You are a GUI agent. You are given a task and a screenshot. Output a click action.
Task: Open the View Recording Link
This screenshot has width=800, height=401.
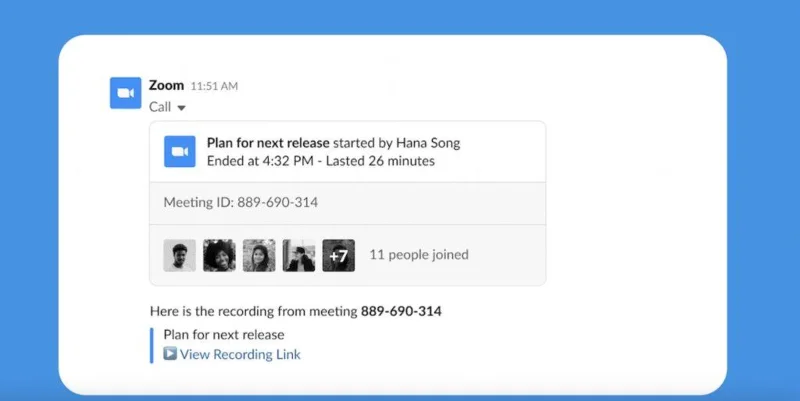pyautogui.click(x=240, y=354)
